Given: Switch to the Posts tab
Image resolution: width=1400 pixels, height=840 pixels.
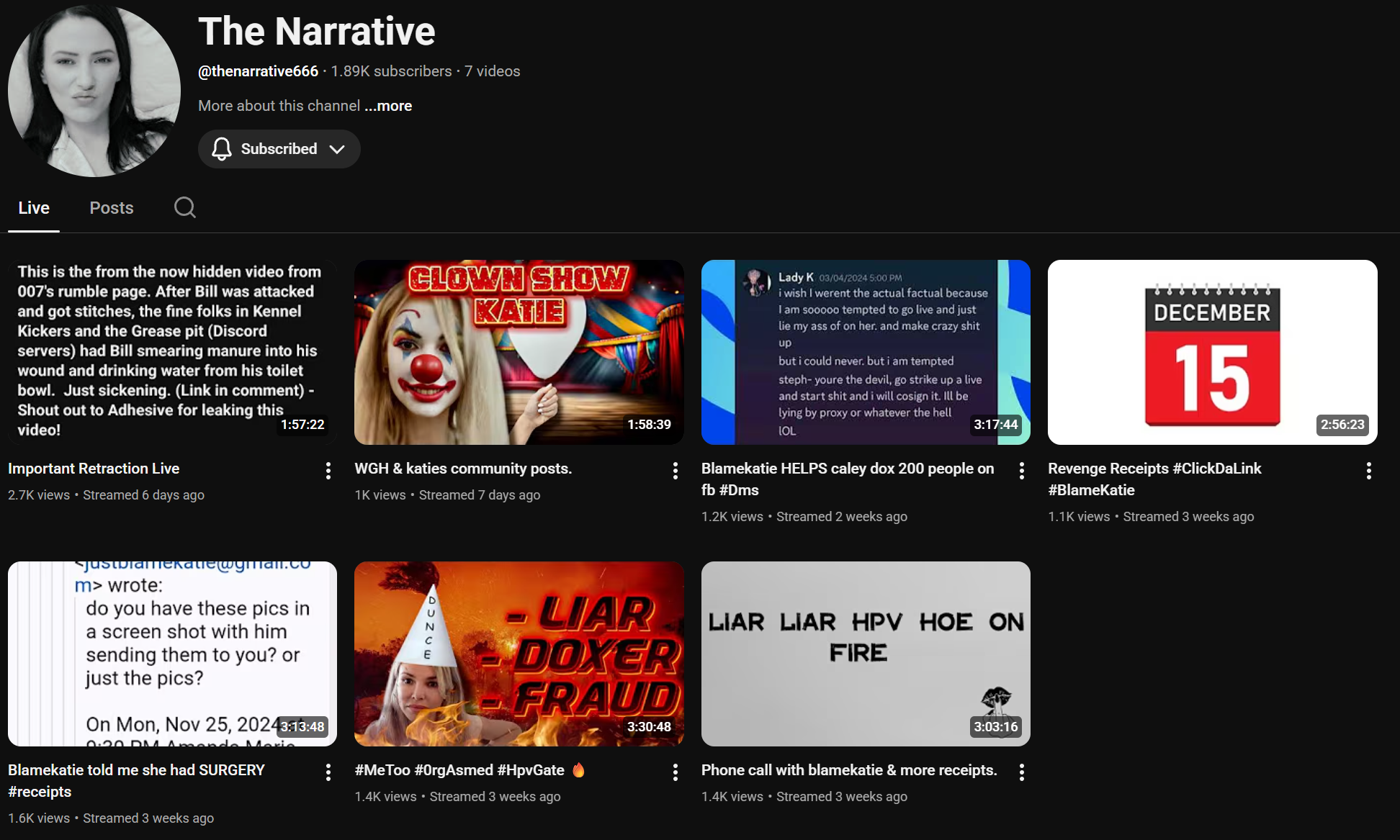Looking at the screenshot, I should tap(112, 208).
